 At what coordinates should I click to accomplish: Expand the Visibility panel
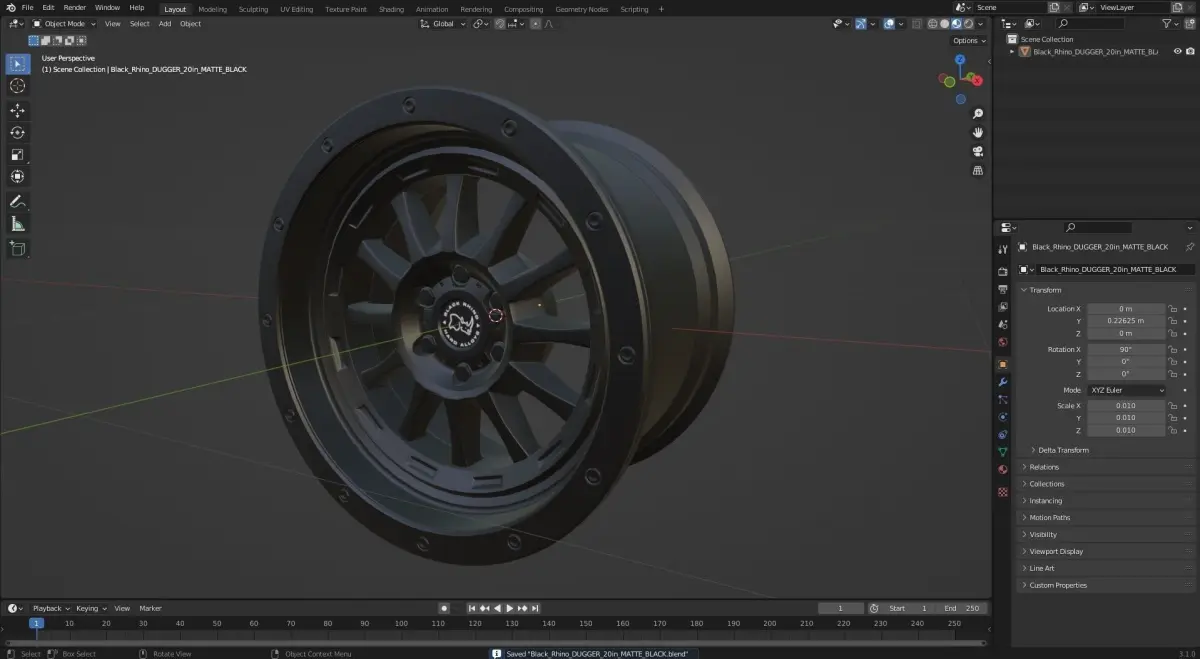(1043, 534)
